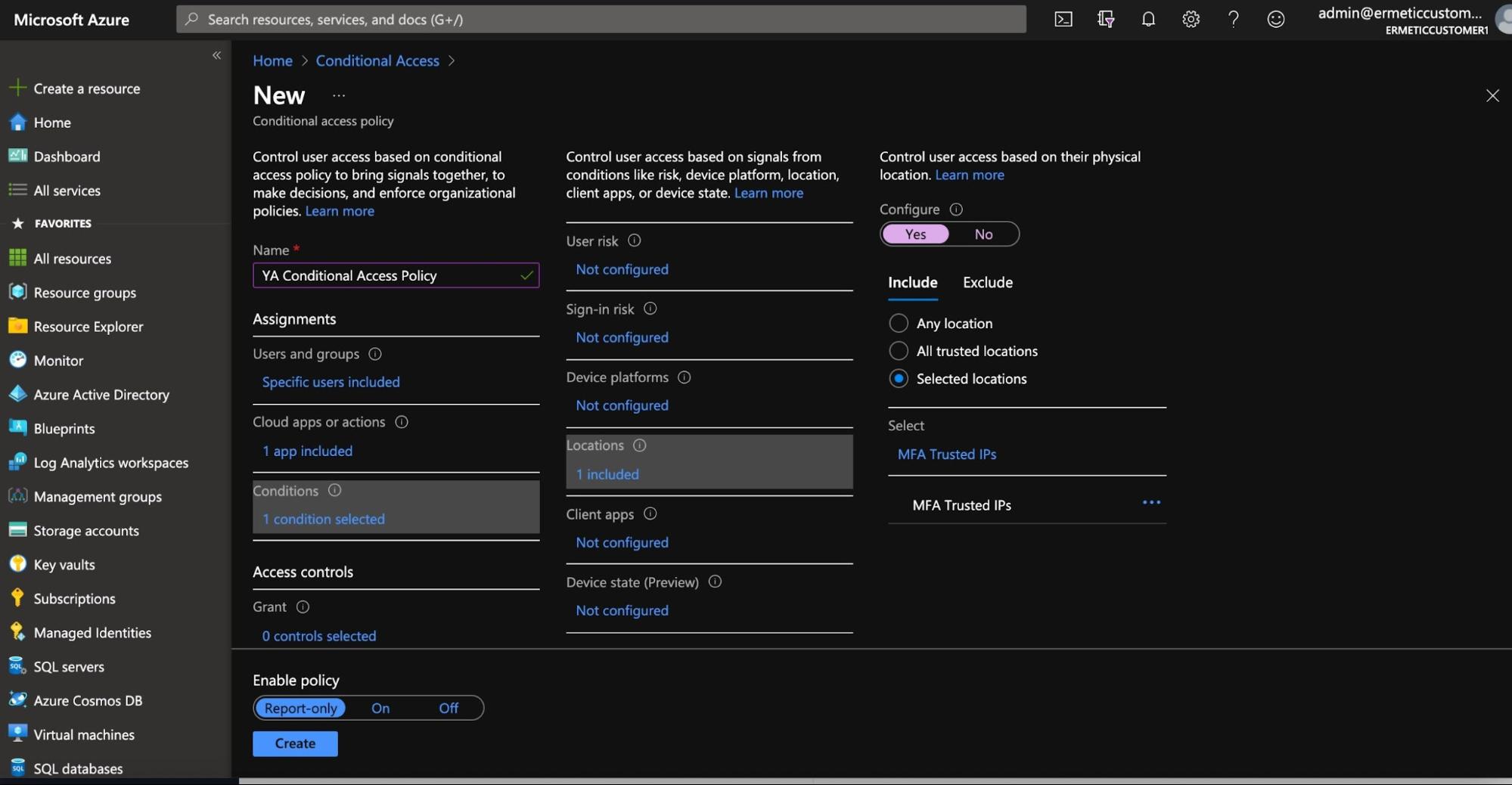Click the info icon beside Sign-in risk

click(x=650, y=309)
